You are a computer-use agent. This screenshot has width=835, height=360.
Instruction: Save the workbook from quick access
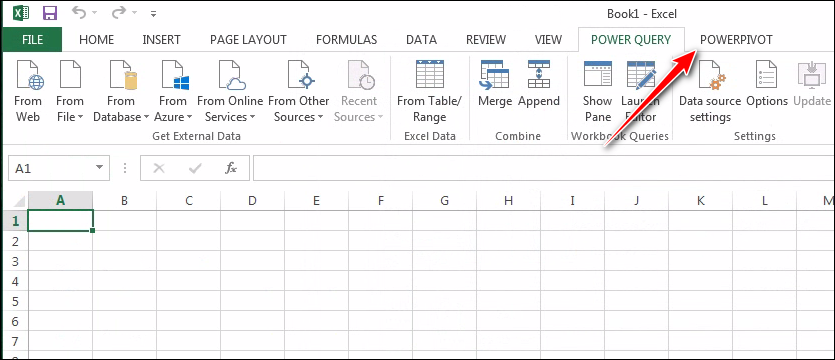coord(50,13)
